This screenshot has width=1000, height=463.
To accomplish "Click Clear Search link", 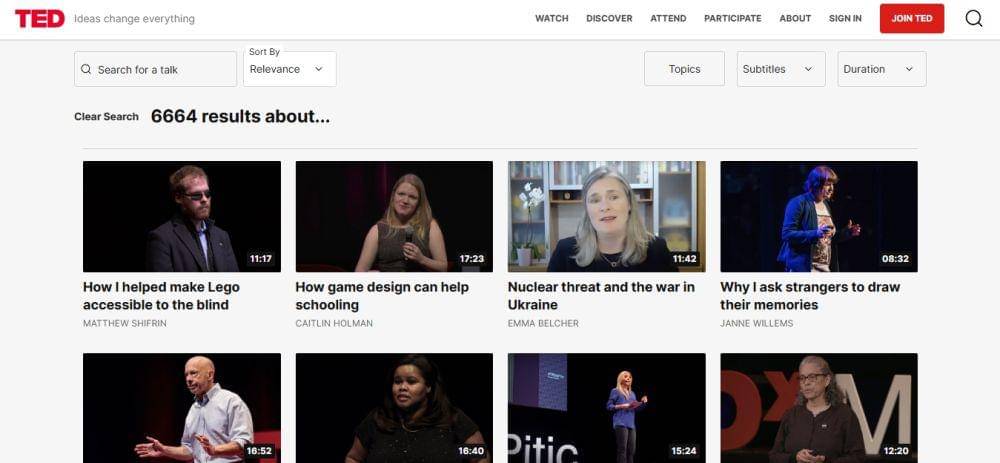I will point(106,117).
